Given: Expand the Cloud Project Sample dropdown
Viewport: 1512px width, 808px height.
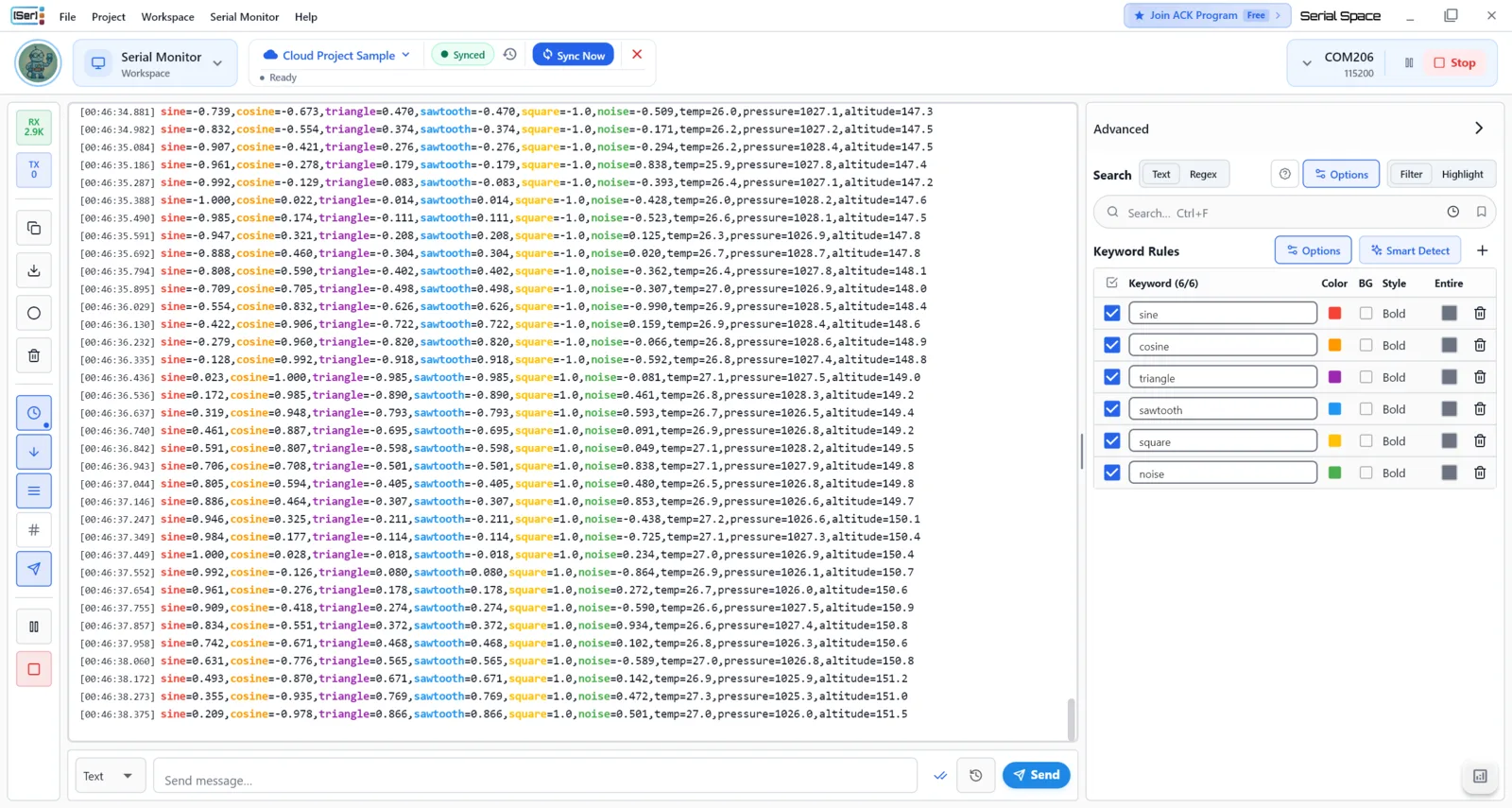Looking at the screenshot, I should click(336, 55).
